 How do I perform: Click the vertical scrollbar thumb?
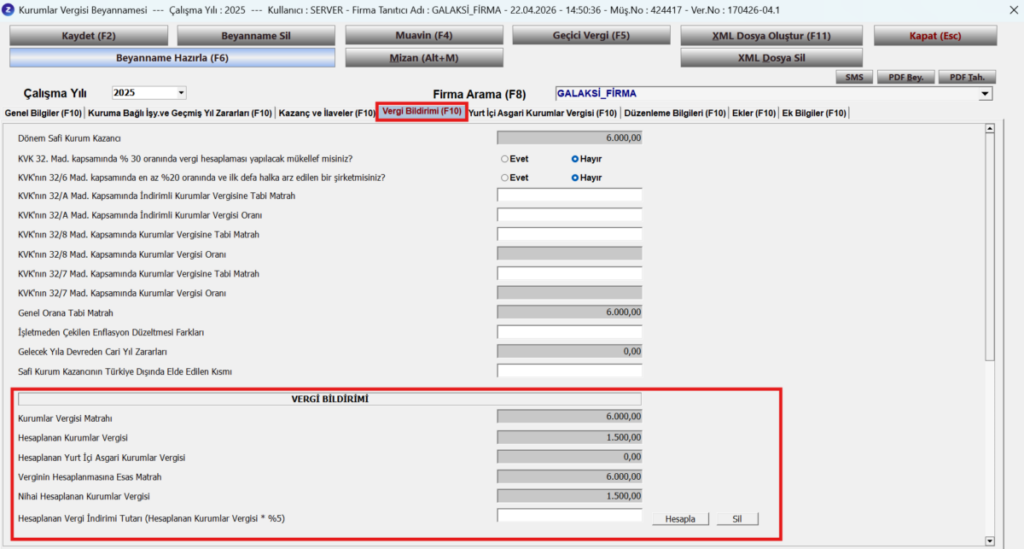coord(990,247)
